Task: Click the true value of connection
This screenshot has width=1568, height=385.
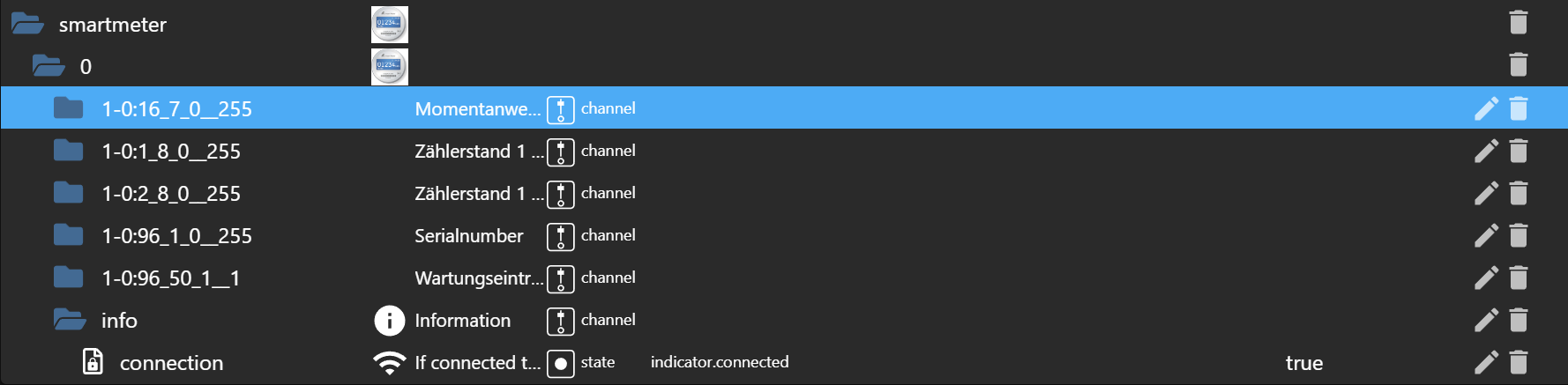Action: coord(1303,363)
